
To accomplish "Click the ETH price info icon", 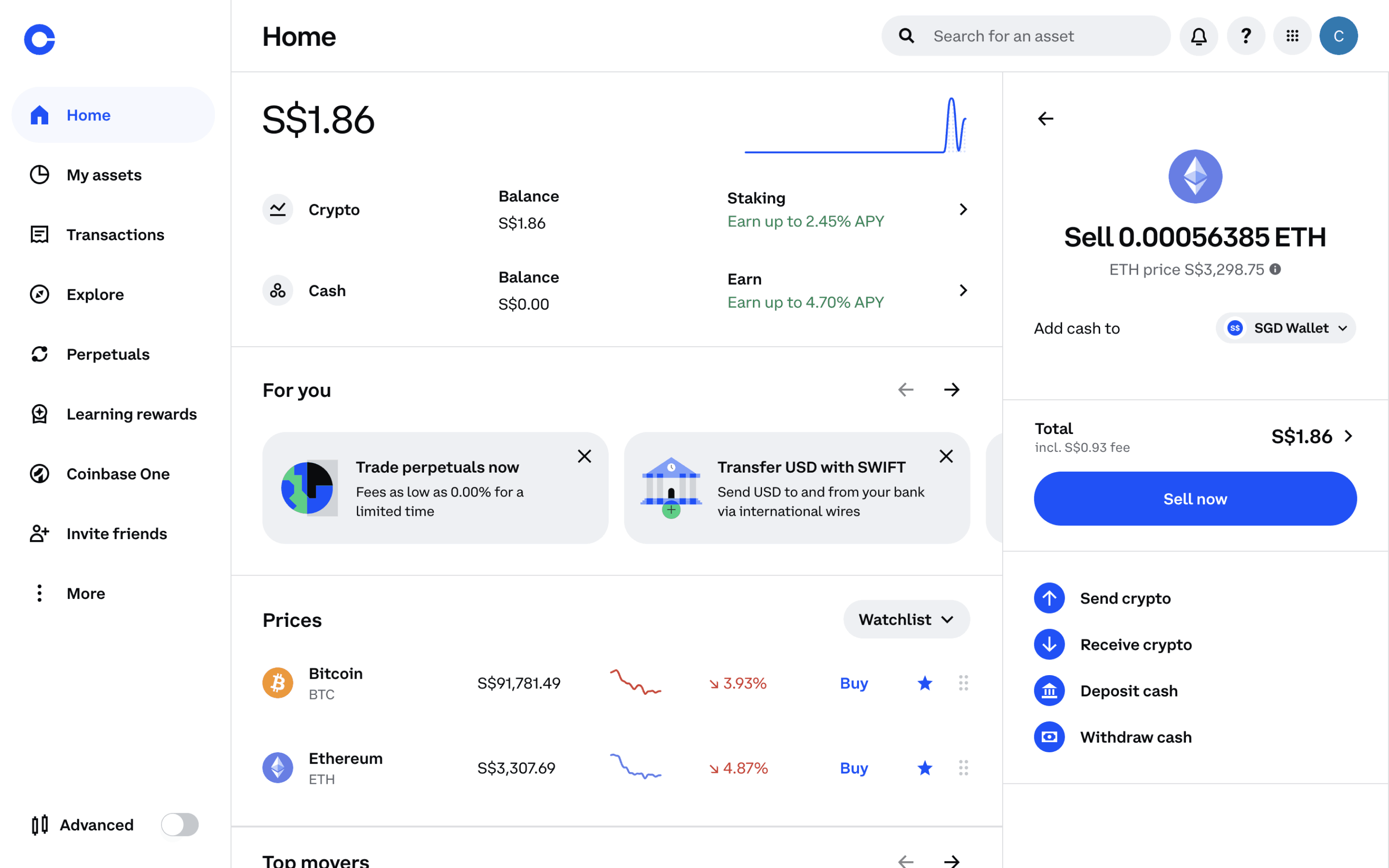I will pos(1276,269).
